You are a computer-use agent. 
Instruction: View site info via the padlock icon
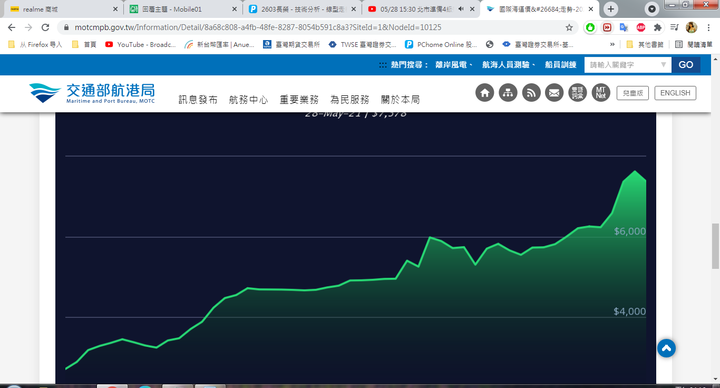click(66, 28)
